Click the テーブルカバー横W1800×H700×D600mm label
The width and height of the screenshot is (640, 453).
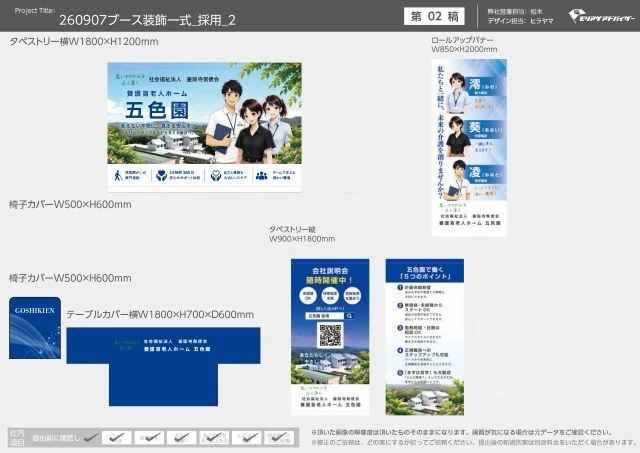point(160,315)
